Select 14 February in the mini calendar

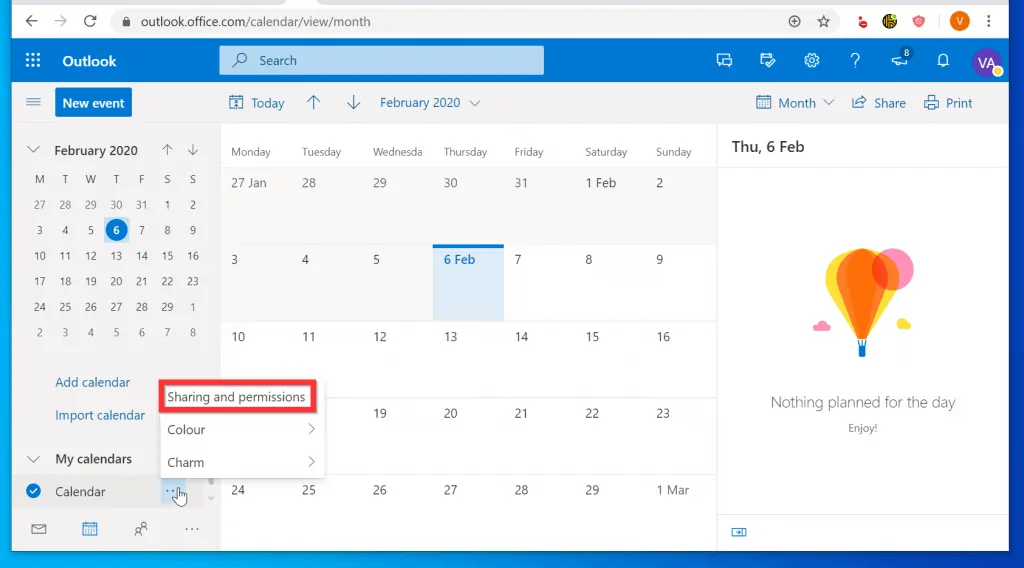pos(142,256)
